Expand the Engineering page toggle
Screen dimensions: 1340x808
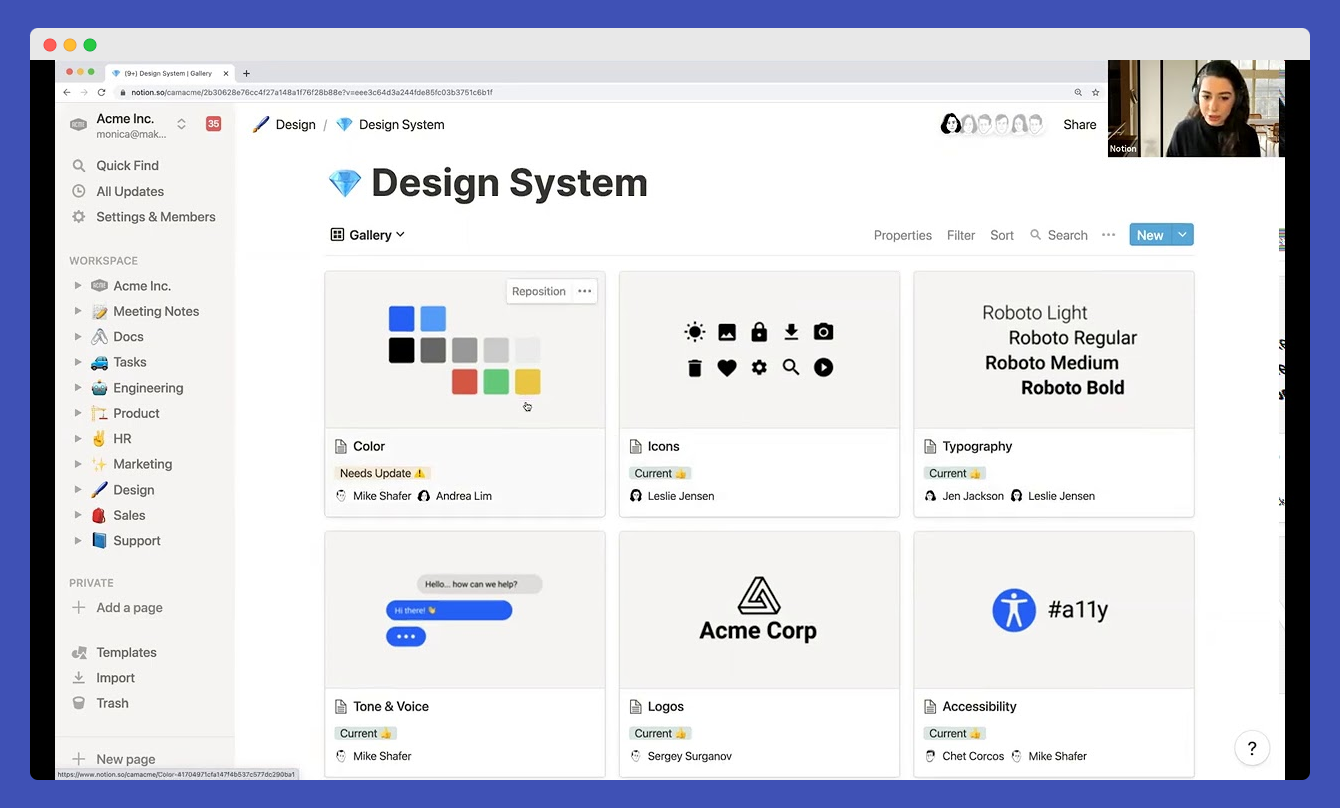point(78,388)
